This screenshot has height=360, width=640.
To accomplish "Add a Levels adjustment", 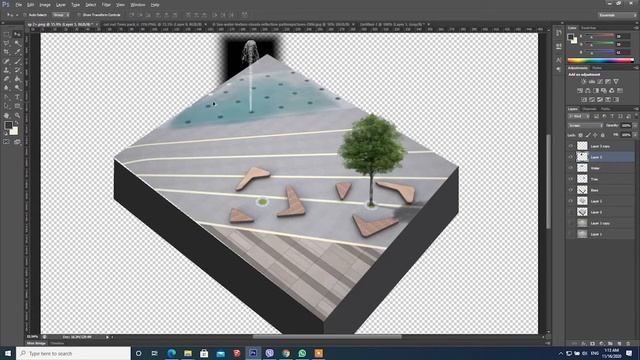I will (x=591, y=82).
